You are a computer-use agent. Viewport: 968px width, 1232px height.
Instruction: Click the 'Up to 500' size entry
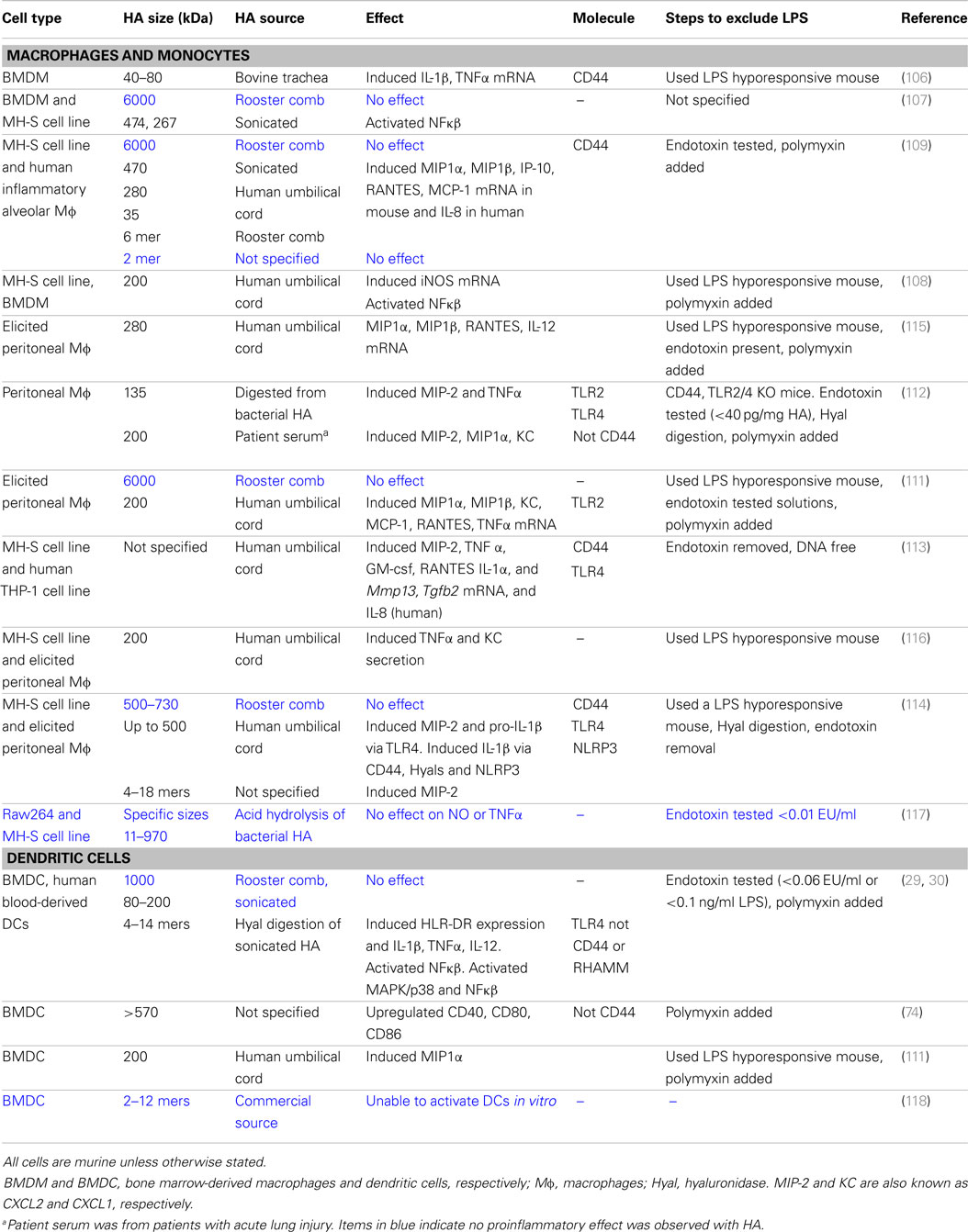point(154,726)
